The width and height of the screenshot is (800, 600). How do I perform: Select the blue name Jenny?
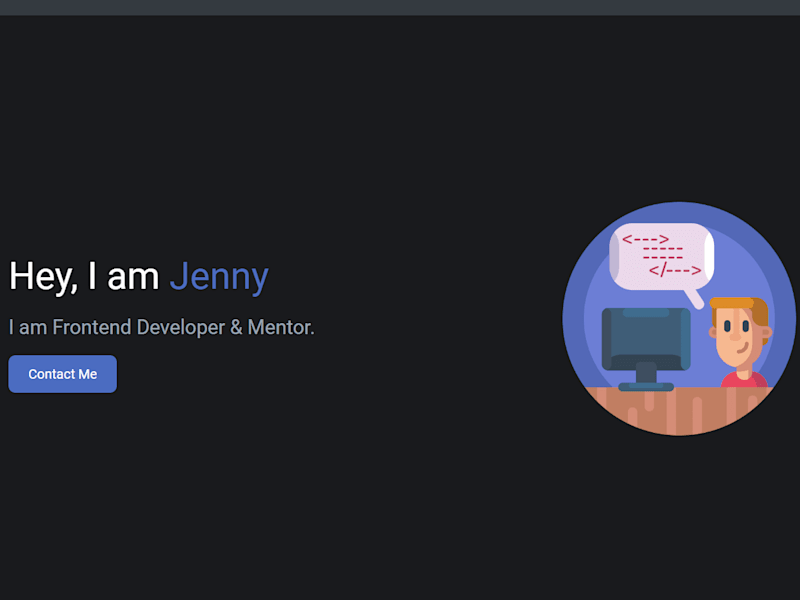point(219,277)
